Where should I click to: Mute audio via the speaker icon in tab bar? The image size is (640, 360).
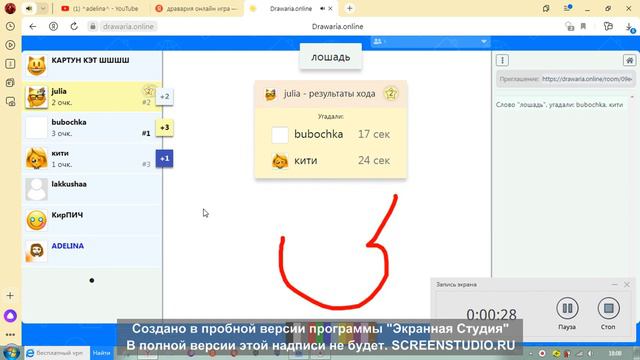[29, 9]
